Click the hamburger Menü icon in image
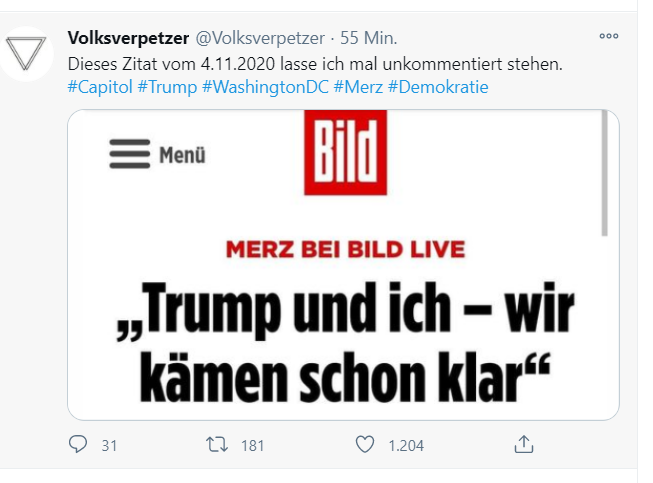 [130, 154]
